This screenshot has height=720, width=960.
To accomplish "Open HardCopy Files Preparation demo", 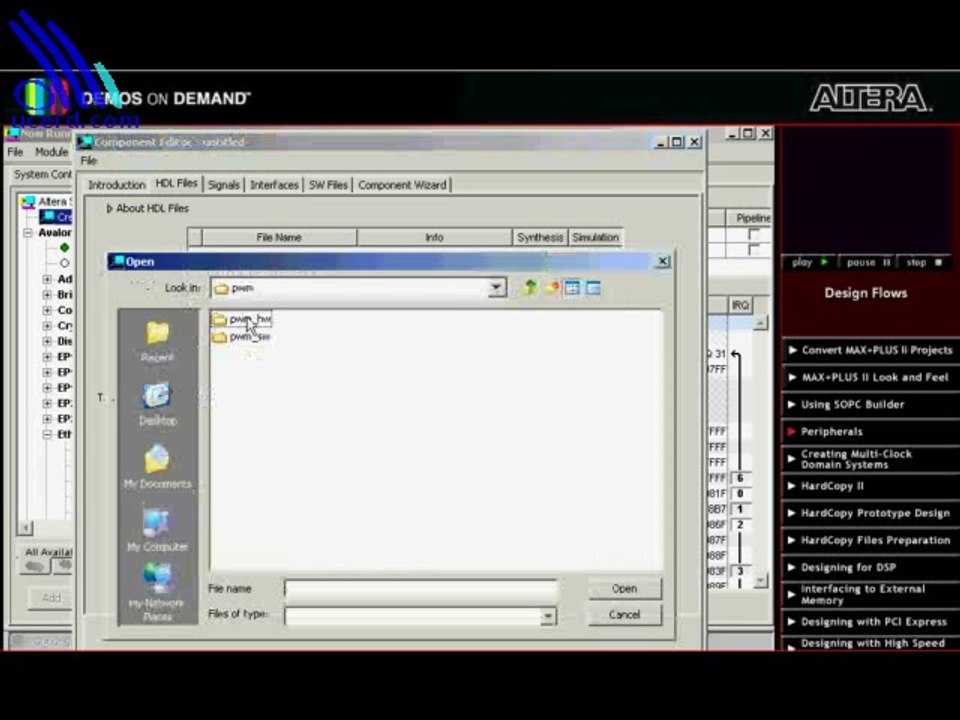I will (x=871, y=540).
